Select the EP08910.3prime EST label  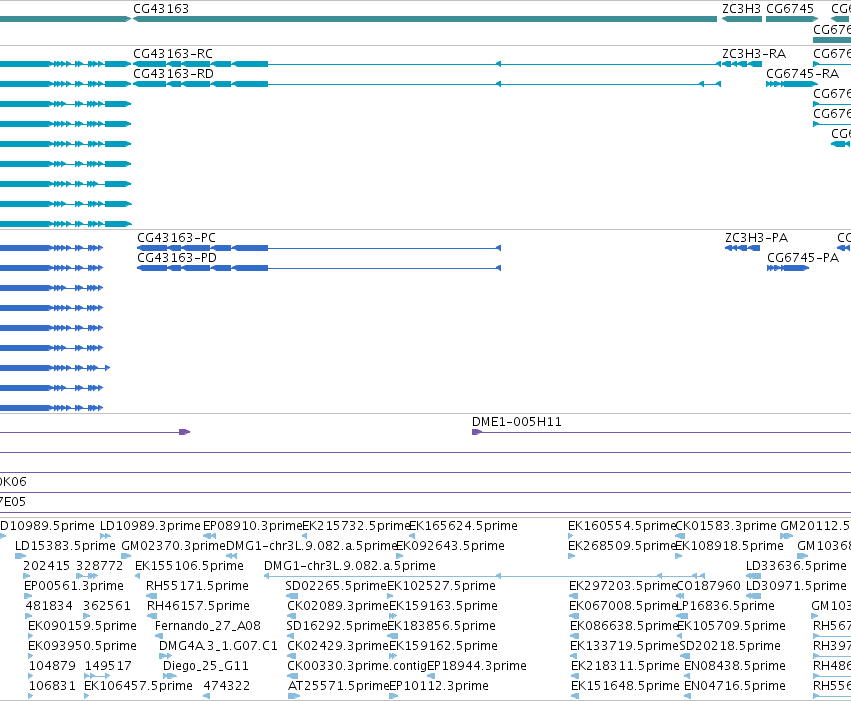pos(252,526)
